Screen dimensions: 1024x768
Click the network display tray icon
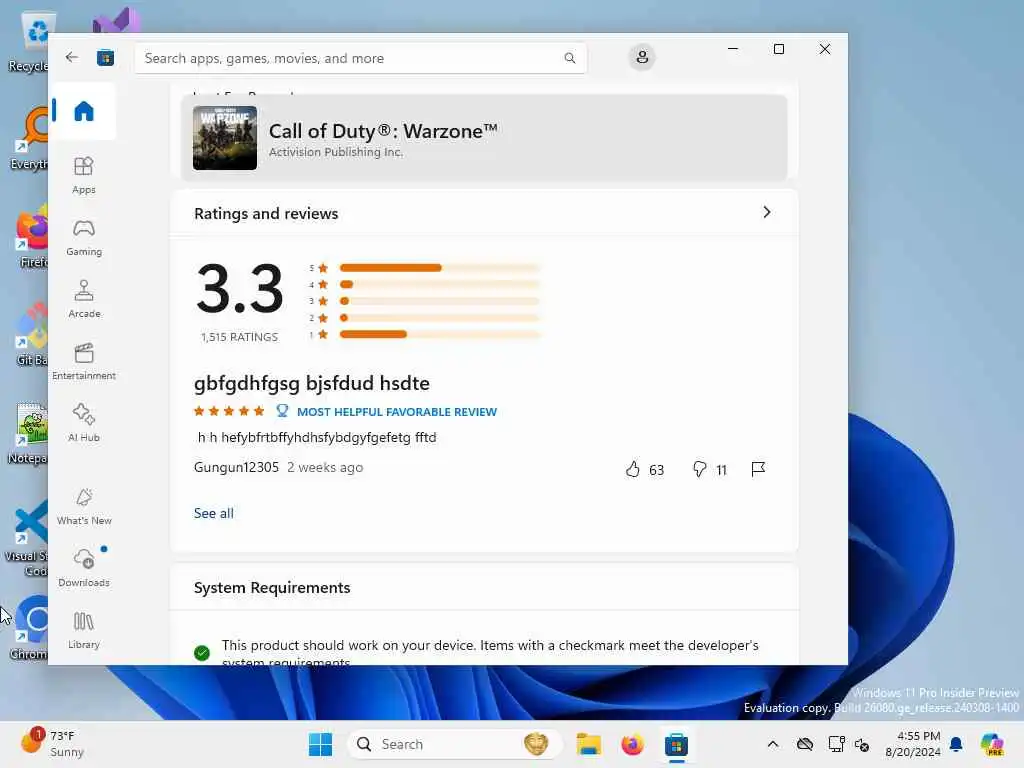click(836, 744)
